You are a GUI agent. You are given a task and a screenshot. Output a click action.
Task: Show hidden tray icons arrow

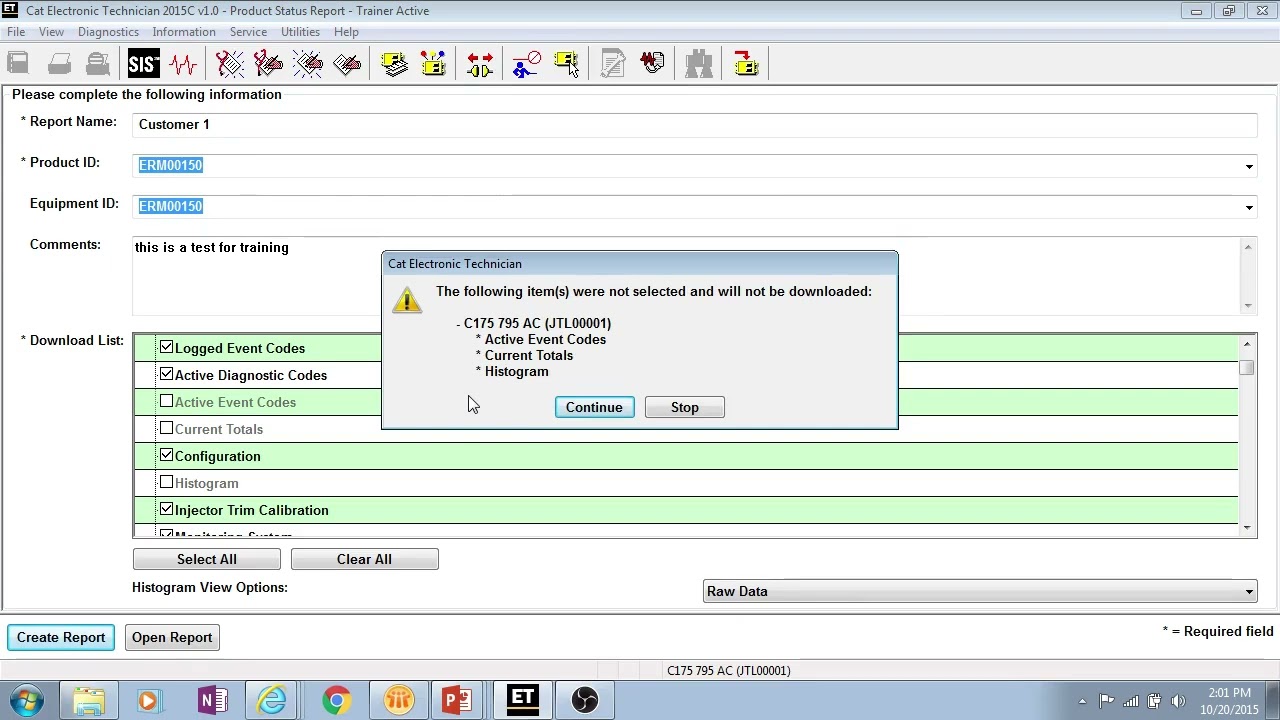click(x=1081, y=701)
